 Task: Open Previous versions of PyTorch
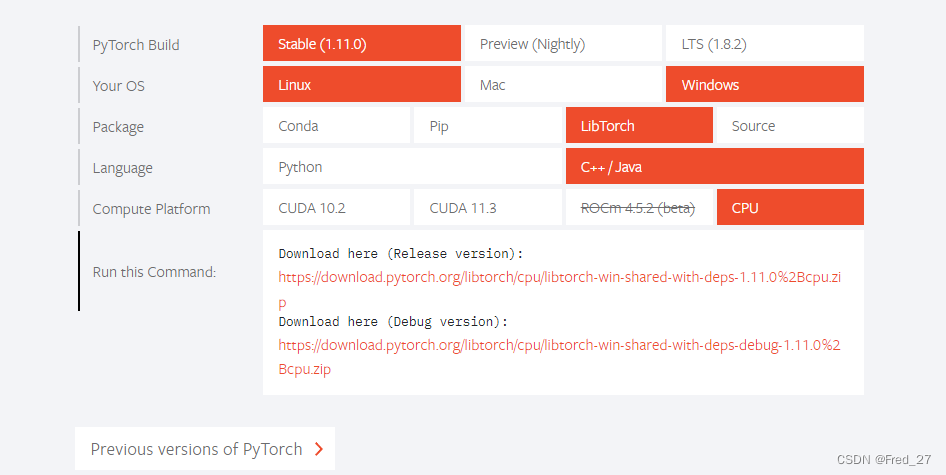205,448
